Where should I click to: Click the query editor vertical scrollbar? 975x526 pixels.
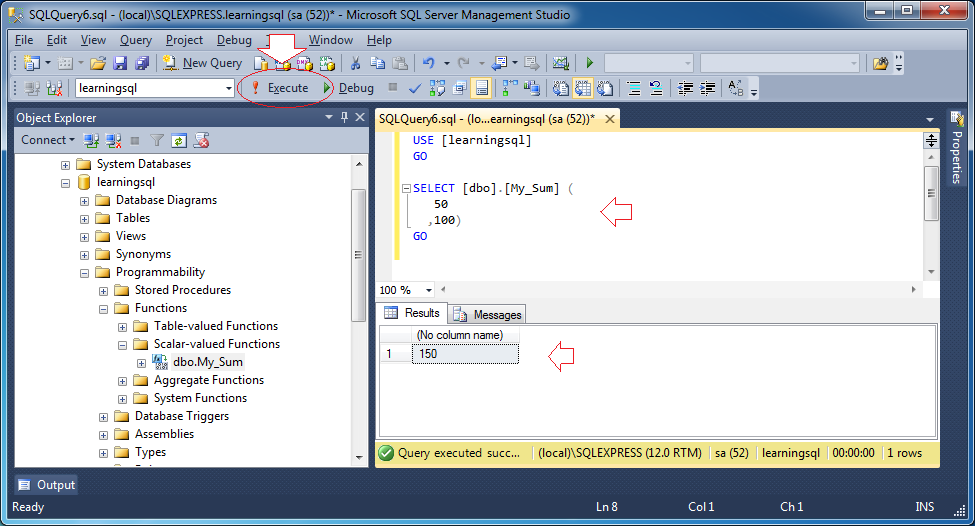(931, 193)
